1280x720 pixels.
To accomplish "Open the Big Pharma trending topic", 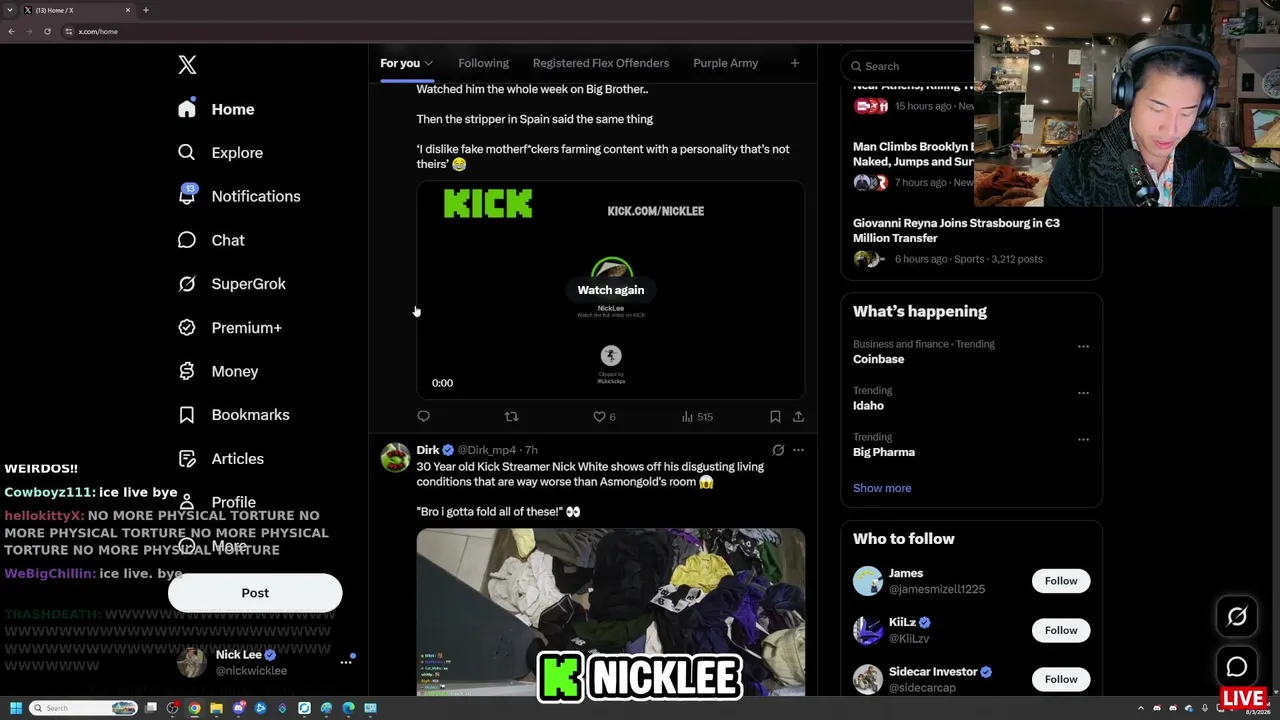I will [884, 452].
